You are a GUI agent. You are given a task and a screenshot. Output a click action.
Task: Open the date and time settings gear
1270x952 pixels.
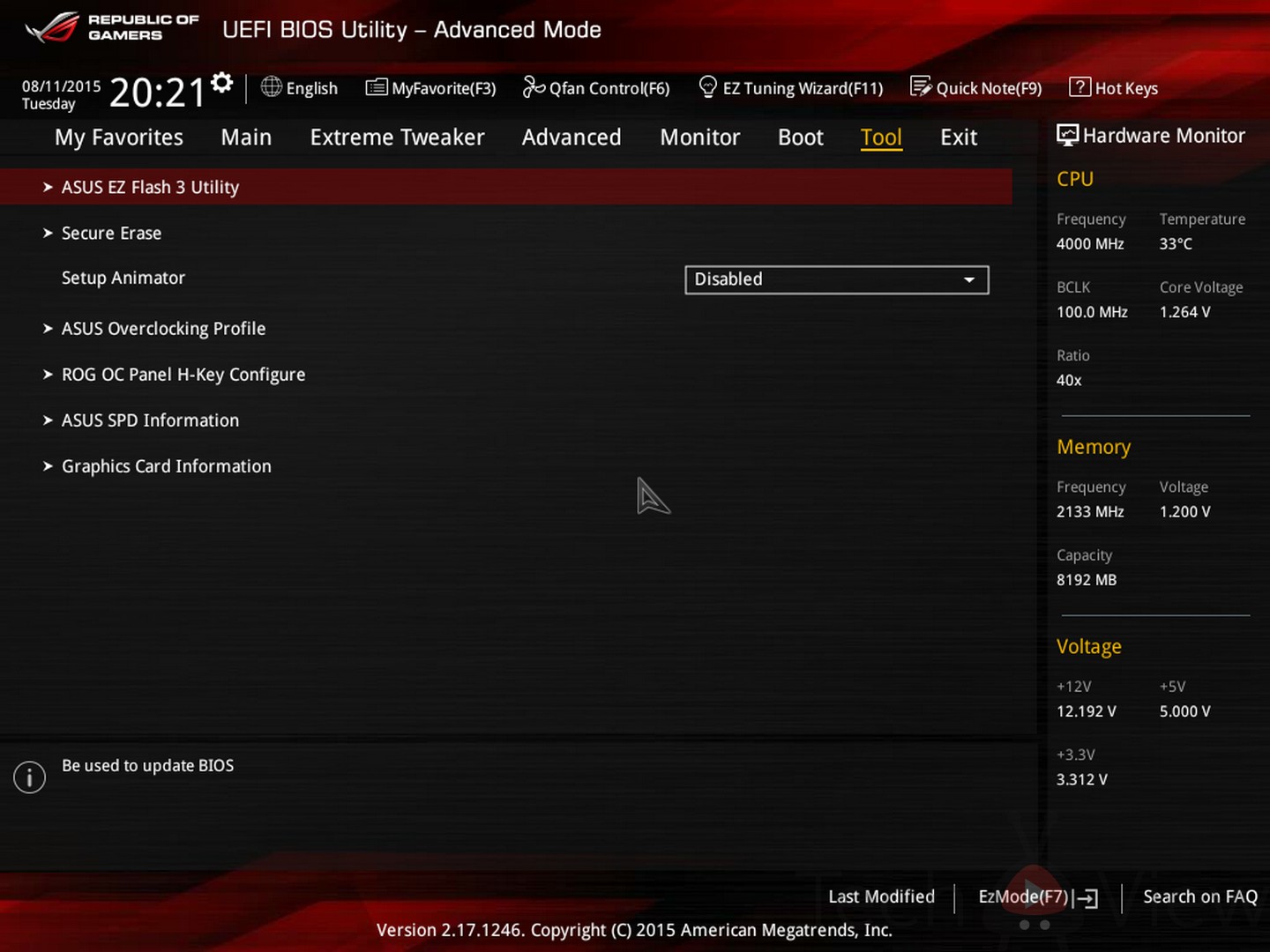point(222,82)
